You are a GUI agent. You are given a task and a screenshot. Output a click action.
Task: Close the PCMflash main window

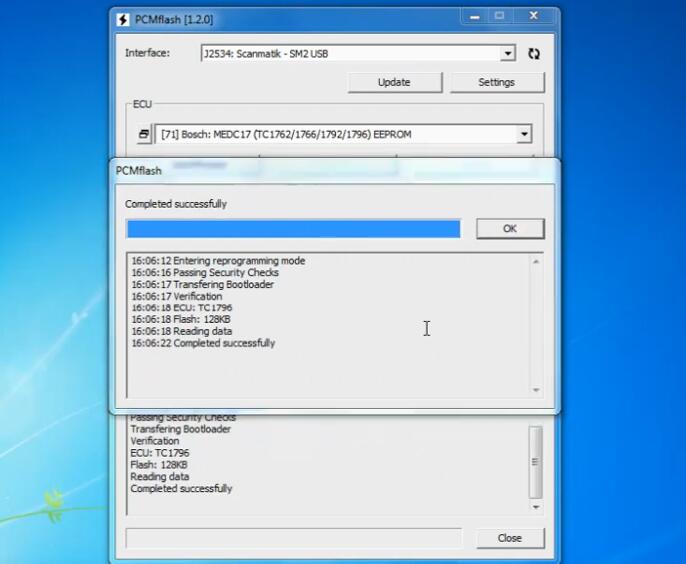coord(534,16)
